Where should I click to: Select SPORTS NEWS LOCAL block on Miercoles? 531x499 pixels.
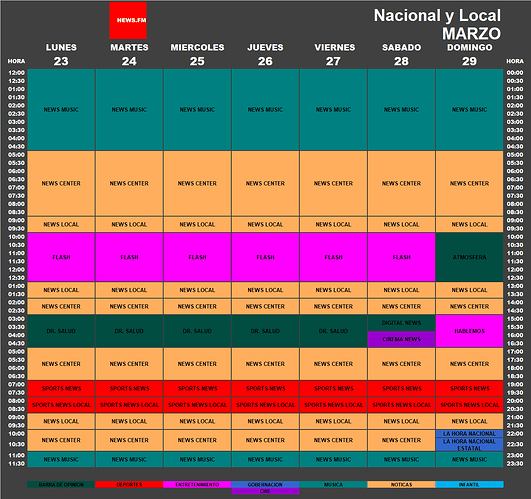[x=197, y=405]
